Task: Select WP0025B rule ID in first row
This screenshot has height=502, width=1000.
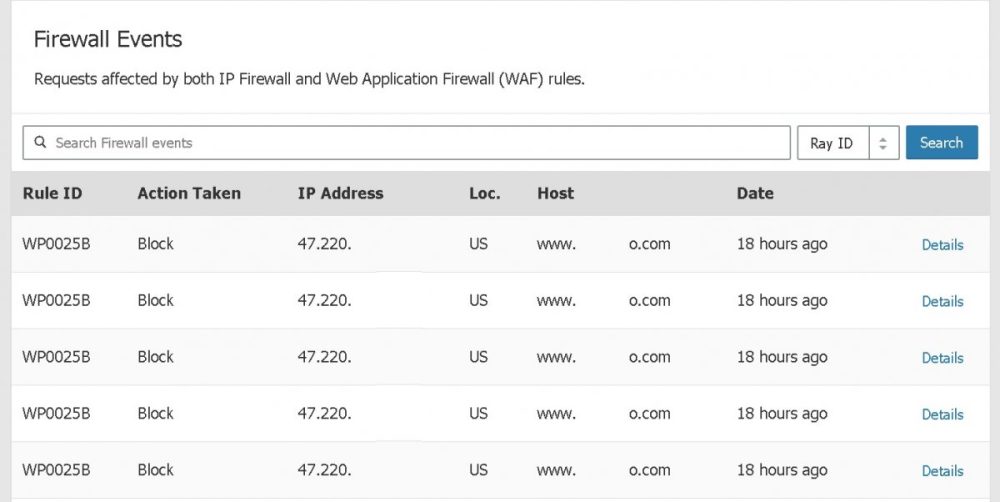Action: [56, 244]
